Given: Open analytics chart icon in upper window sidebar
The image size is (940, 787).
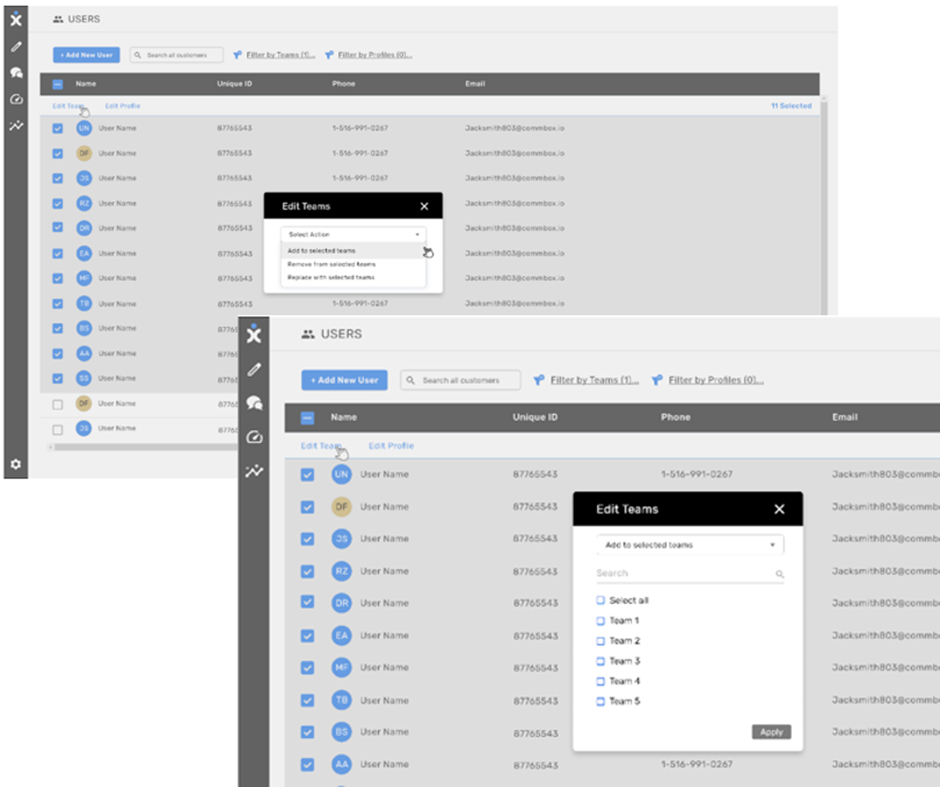Looking at the screenshot, I should [x=16, y=125].
